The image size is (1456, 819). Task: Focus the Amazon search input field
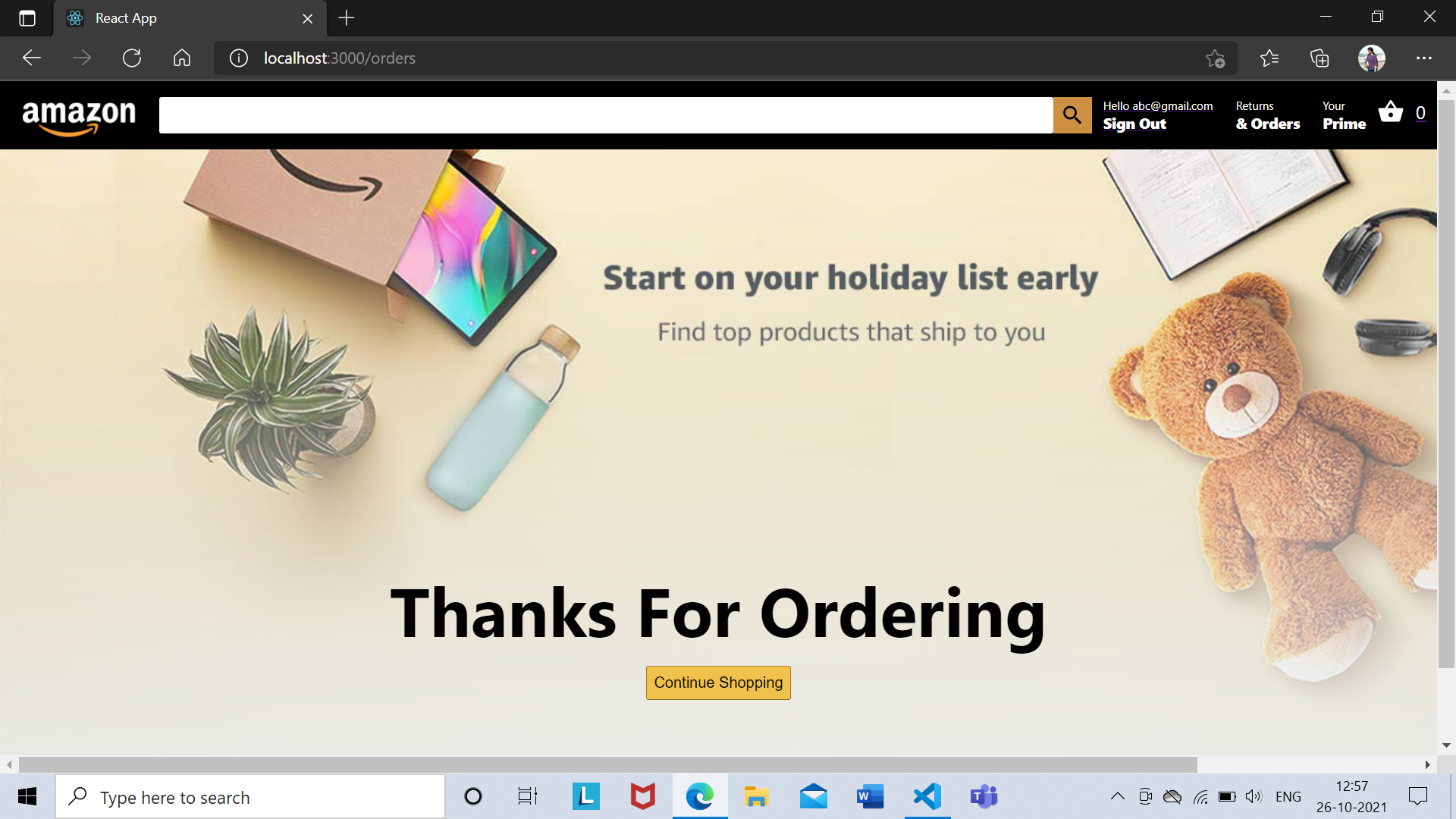(x=606, y=115)
